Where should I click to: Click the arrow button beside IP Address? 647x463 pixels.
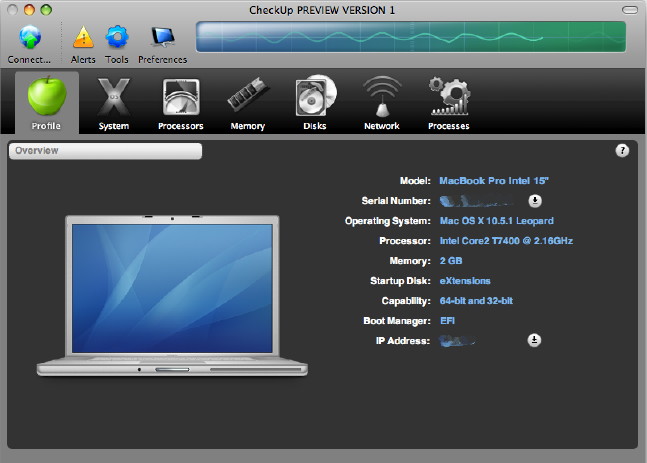coord(534,340)
